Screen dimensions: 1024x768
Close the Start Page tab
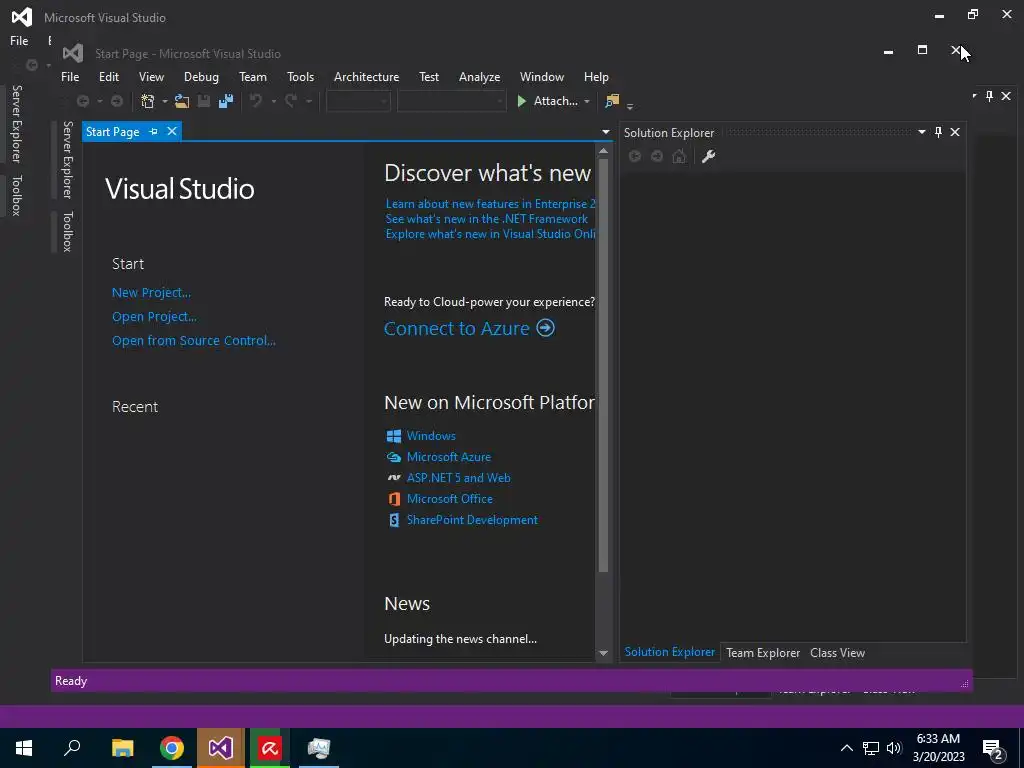pos(172,131)
